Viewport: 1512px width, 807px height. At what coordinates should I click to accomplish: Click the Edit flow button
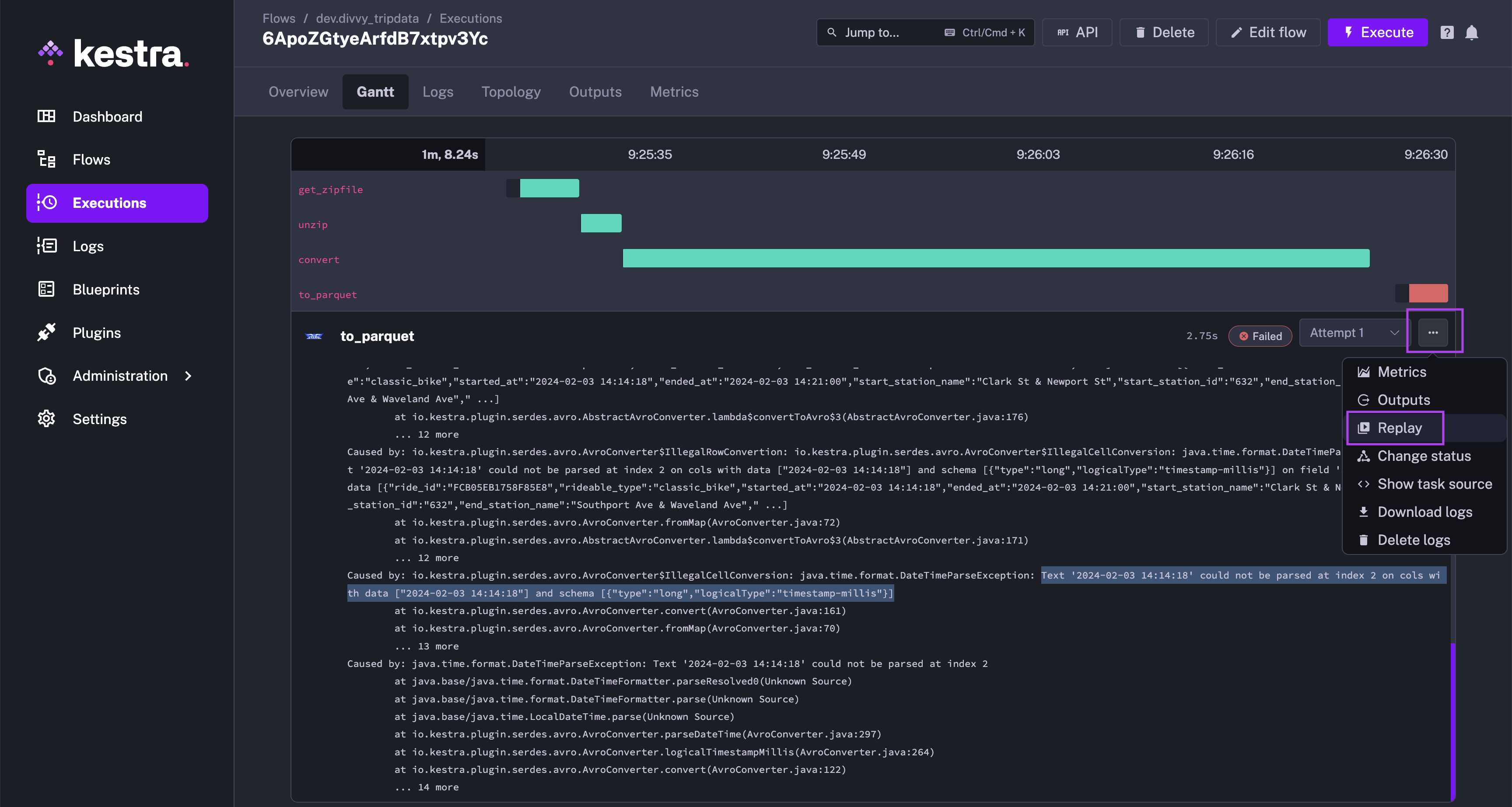click(1268, 33)
